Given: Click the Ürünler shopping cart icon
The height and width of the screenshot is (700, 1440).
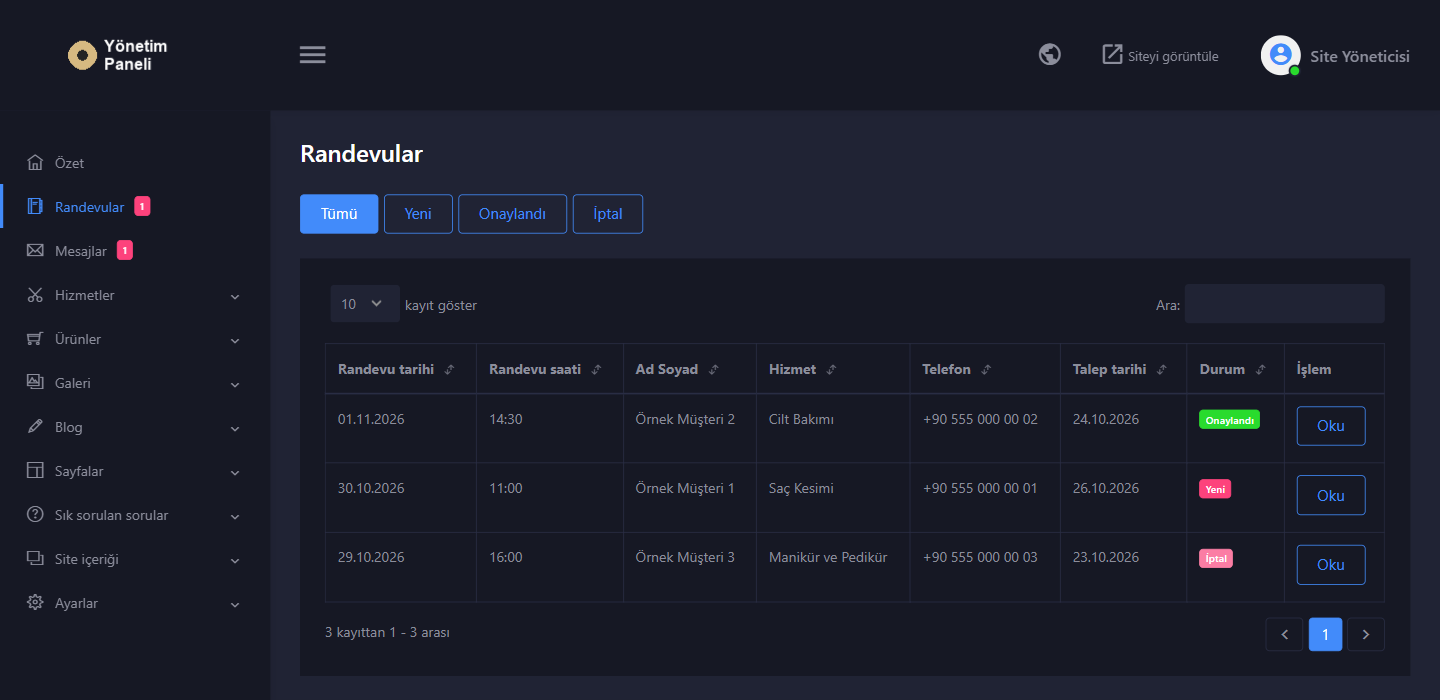Looking at the screenshot, I should click(36, 339).
